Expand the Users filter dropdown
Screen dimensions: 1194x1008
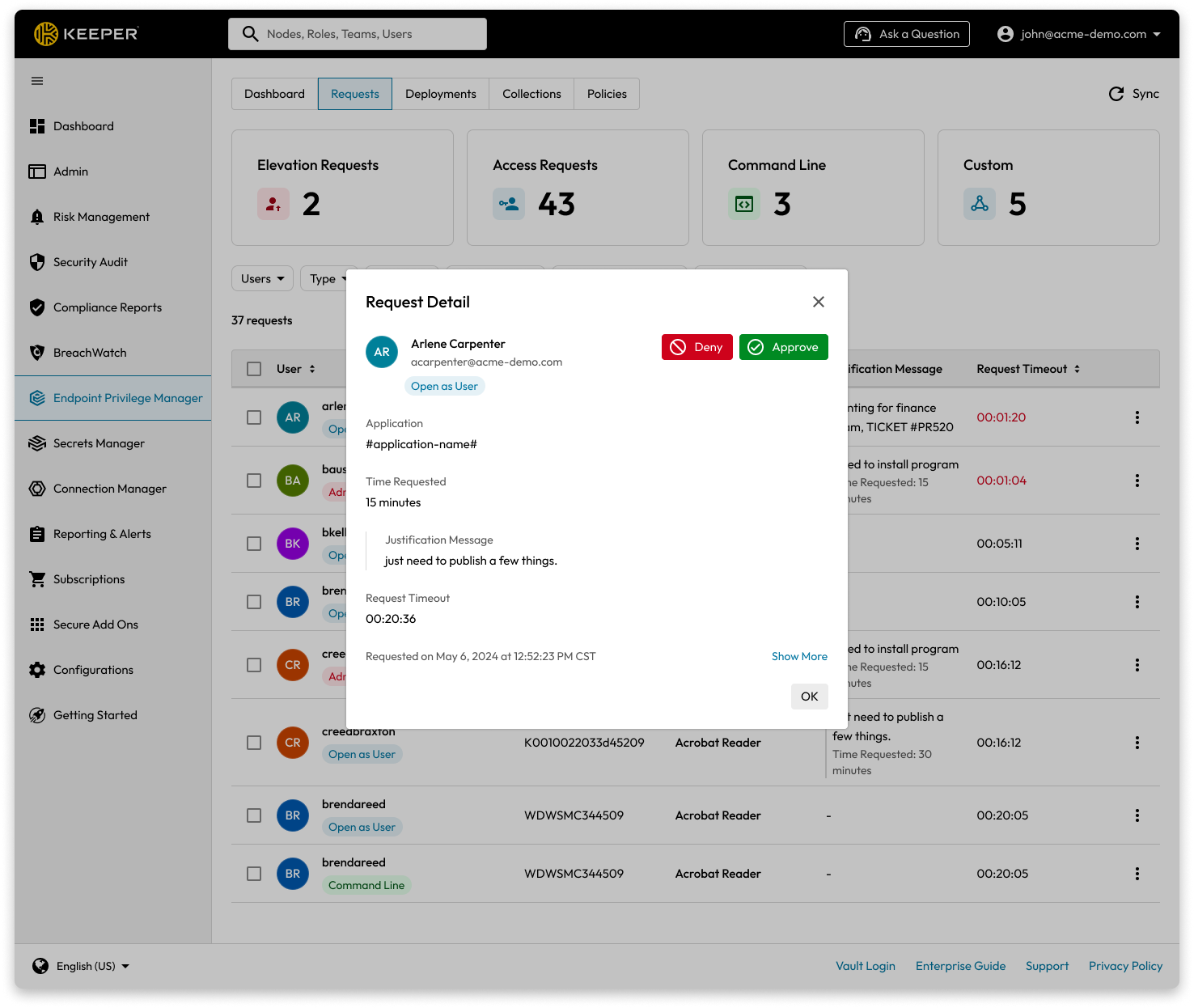pos(263,278)
